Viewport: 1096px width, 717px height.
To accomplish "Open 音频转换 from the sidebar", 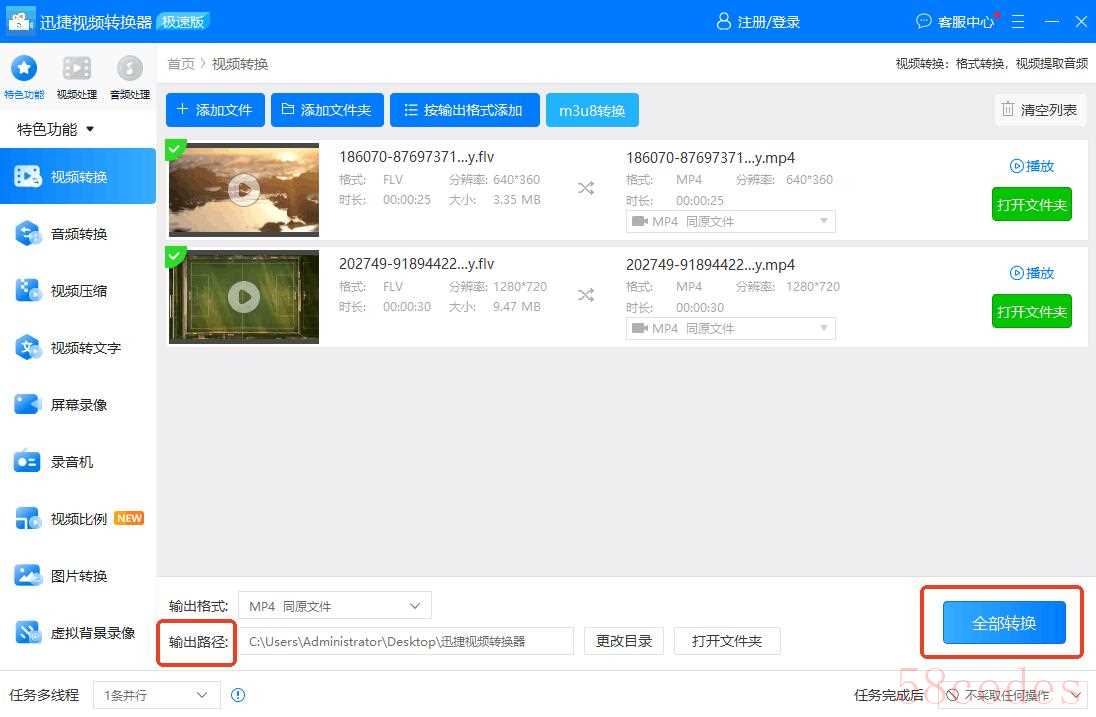I will (x=78, y=234).
